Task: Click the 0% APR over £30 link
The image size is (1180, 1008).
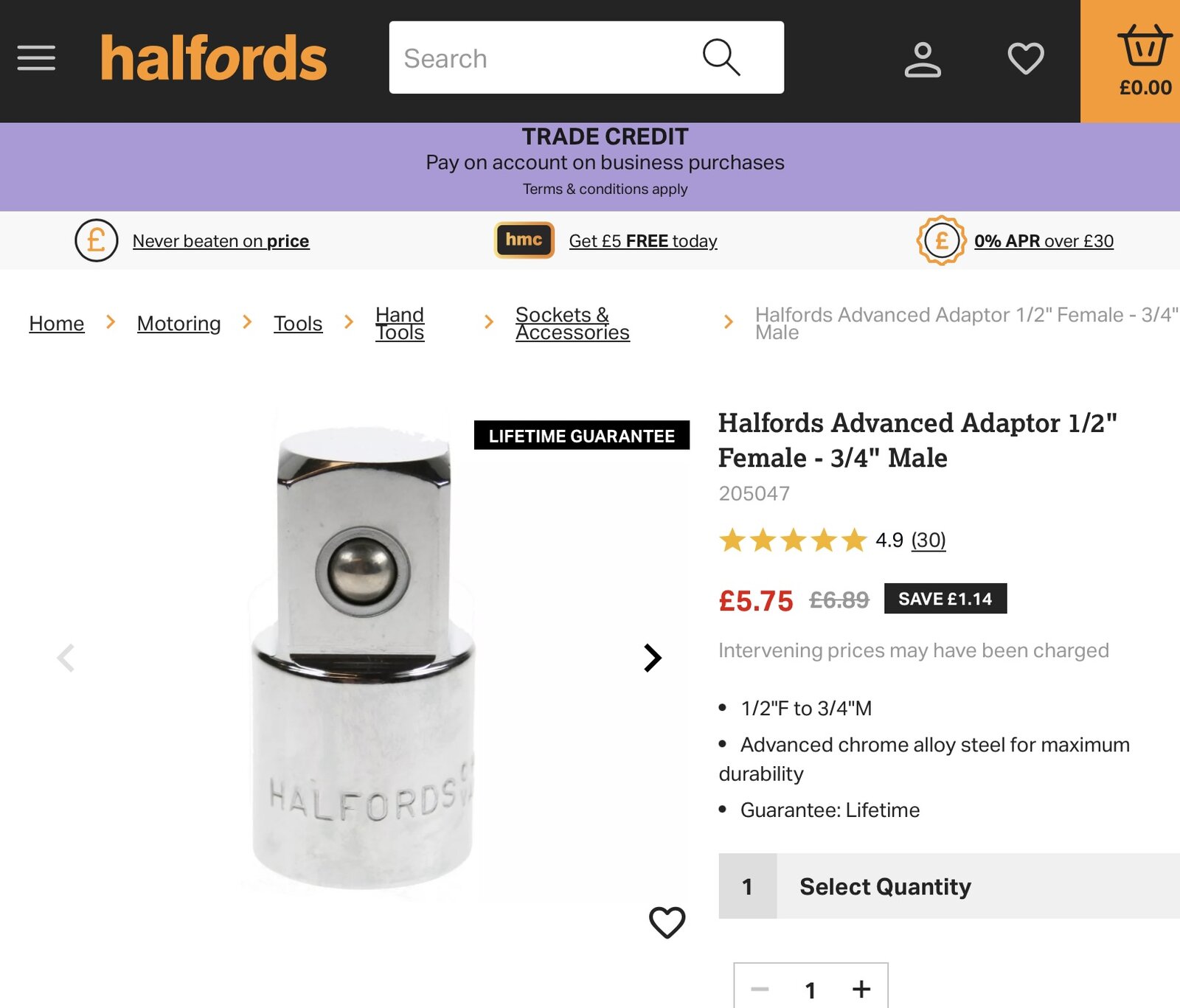Action: pyautogui.click(x=1044, y=241)
